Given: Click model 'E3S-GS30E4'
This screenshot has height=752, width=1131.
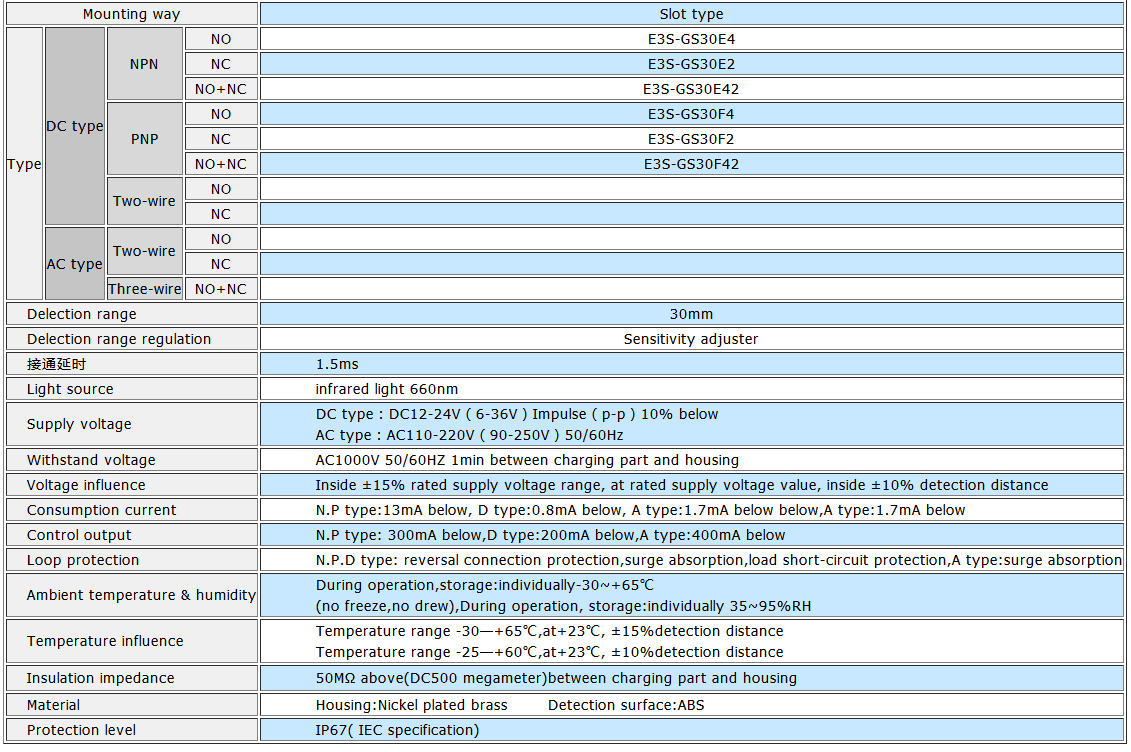Looking at the screenshot, I should pyautogui.click(x=691, y=39).
